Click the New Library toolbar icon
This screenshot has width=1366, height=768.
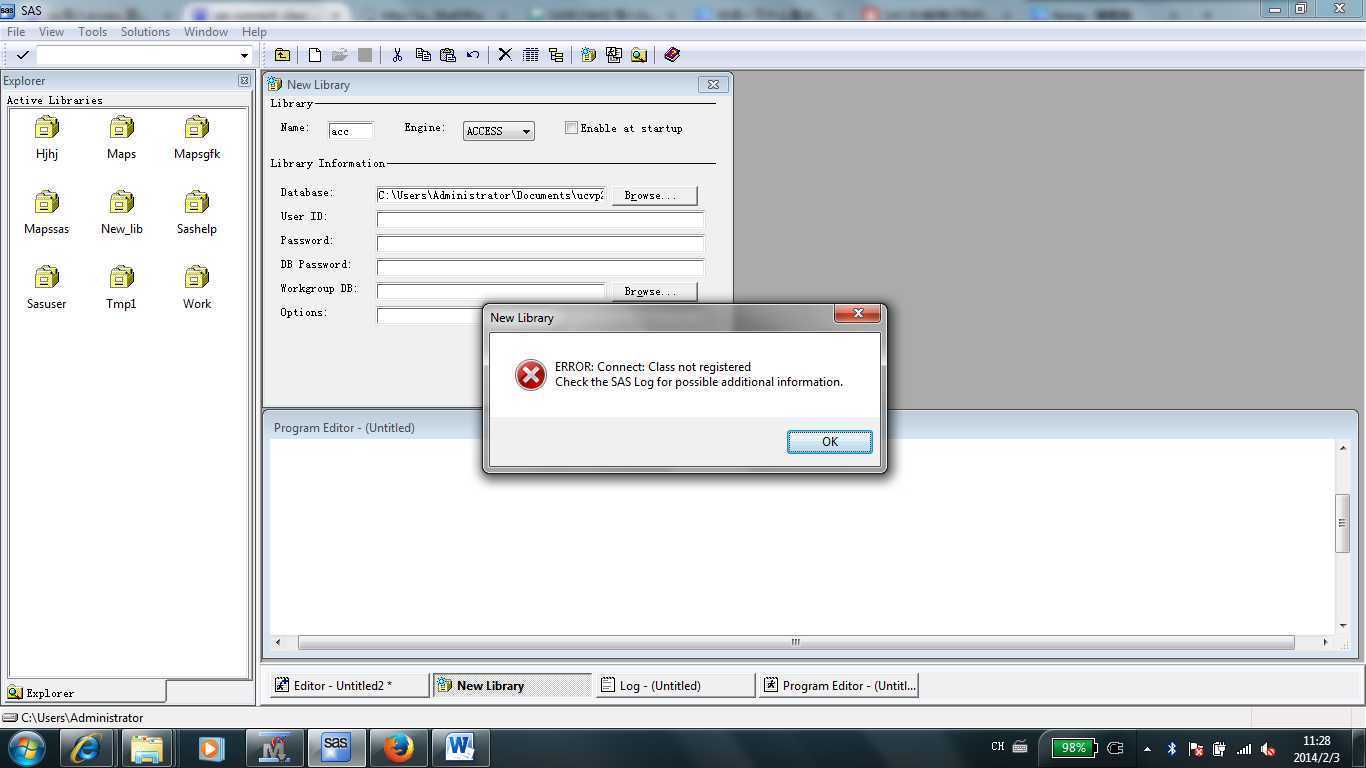pos(588,55)
